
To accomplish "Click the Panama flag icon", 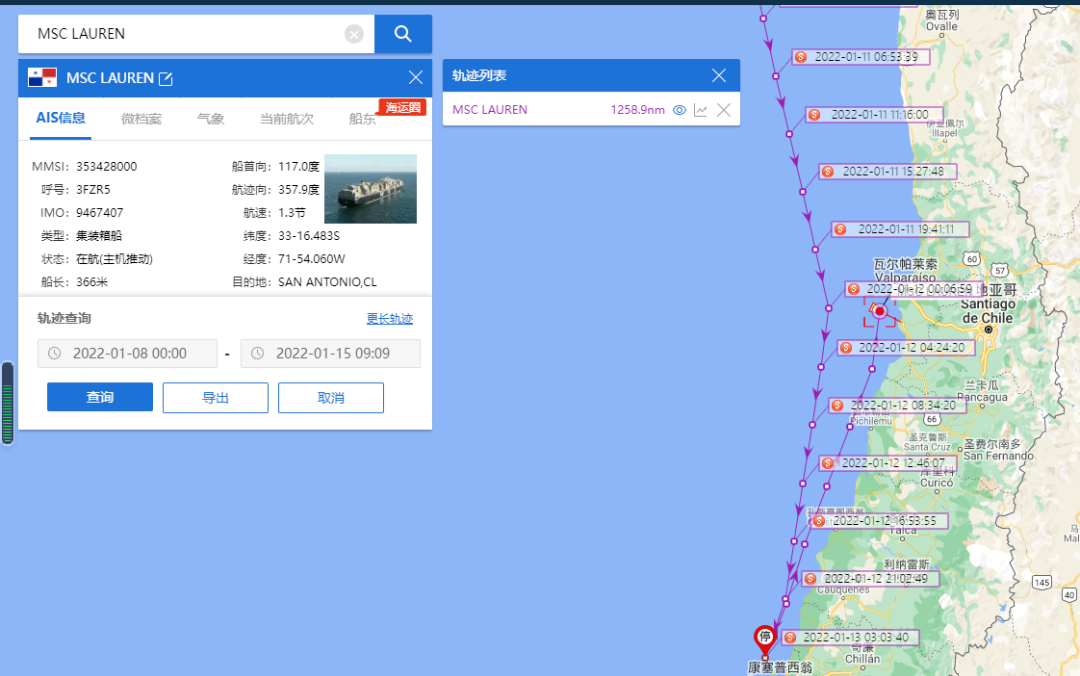I will (x=42, y=78).
